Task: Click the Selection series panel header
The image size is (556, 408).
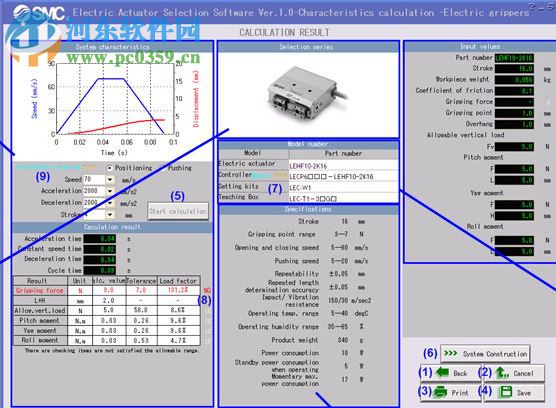Action: tap(308, 47)
